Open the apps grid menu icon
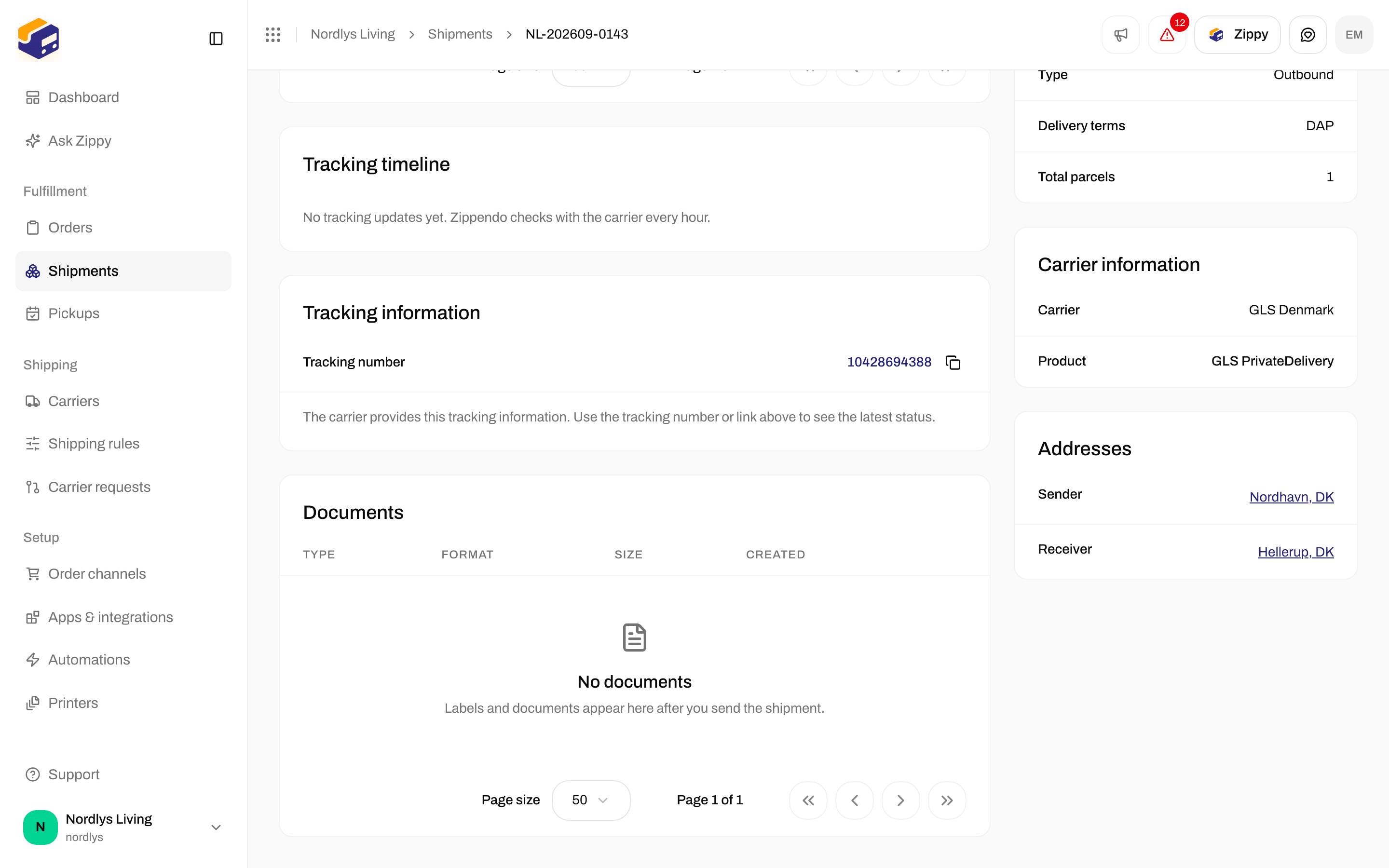Screen dimensions: 1389x868 point(272,34)
